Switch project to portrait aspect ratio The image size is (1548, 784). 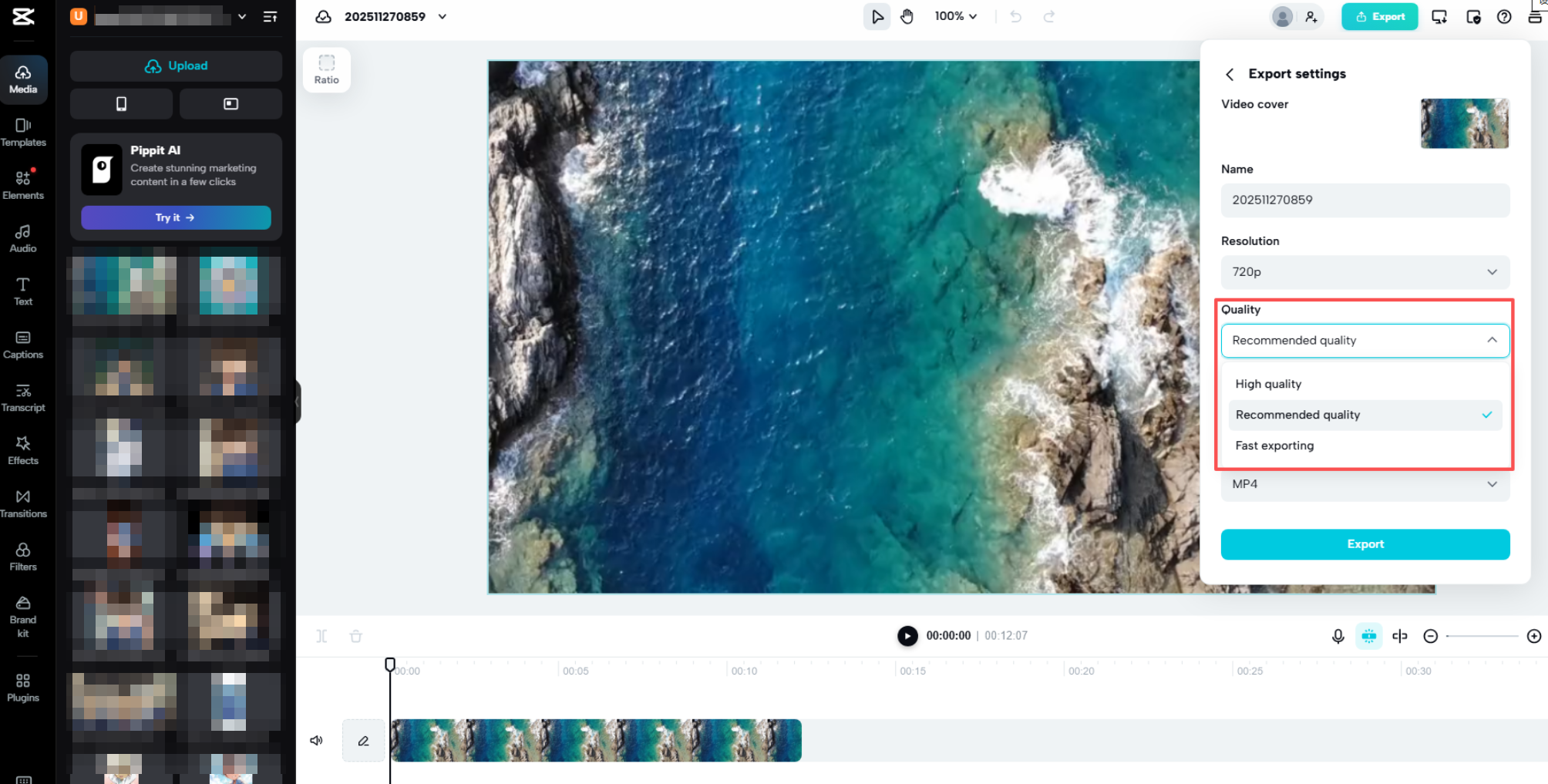[121, 104]
